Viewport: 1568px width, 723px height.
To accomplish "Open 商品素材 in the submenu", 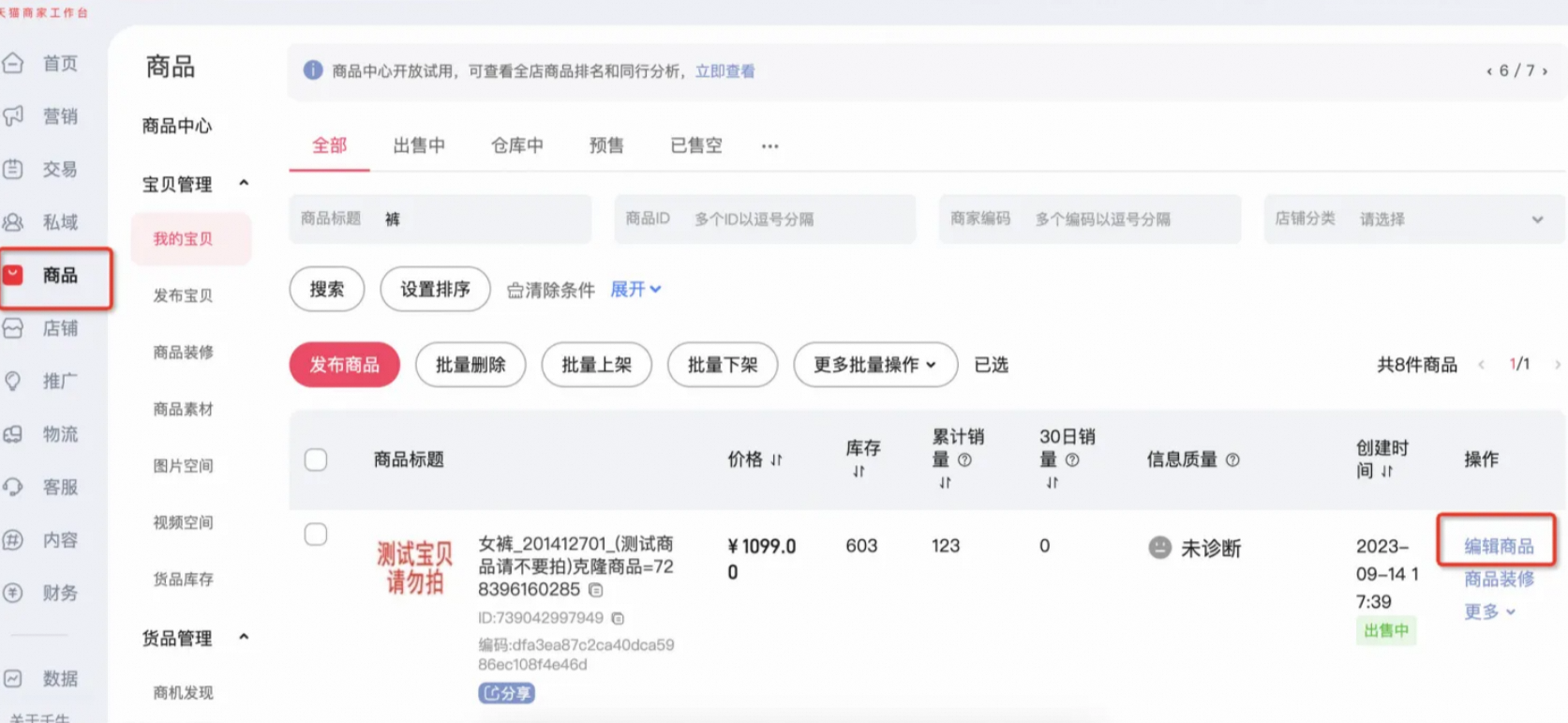I will (184, 409).
